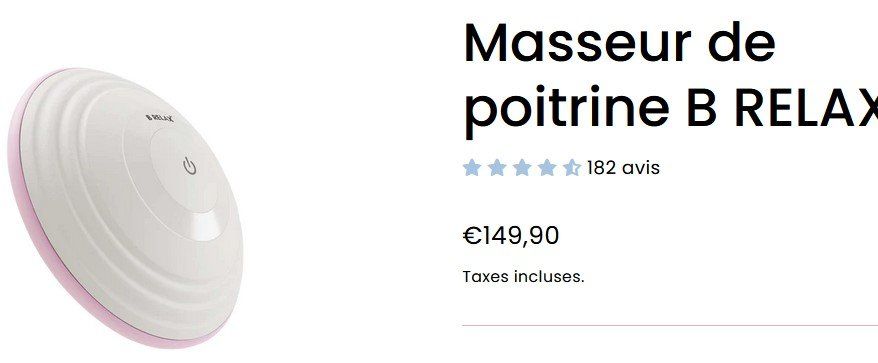The width and height of the screenshot is (878, 363).
Task: Click the power symbol on the massager photo
Action: click(x=190, y=166)
